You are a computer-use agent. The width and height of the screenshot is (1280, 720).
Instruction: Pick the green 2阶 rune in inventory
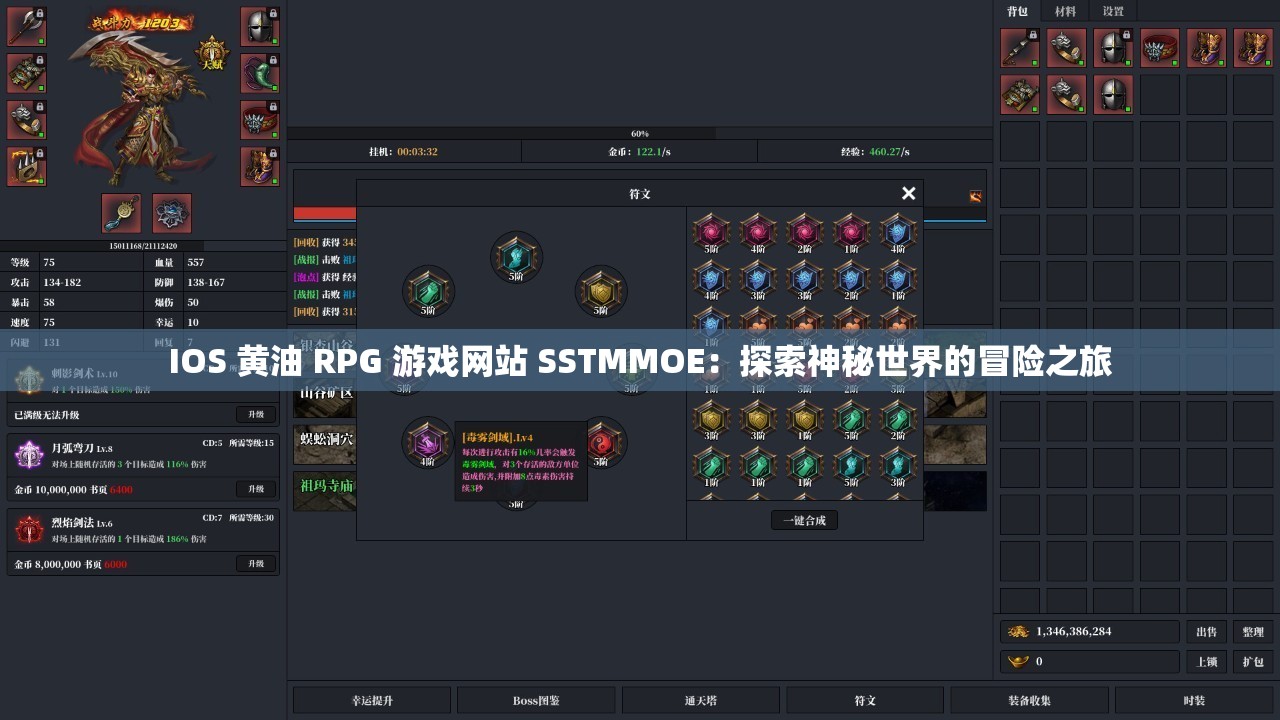899,420
